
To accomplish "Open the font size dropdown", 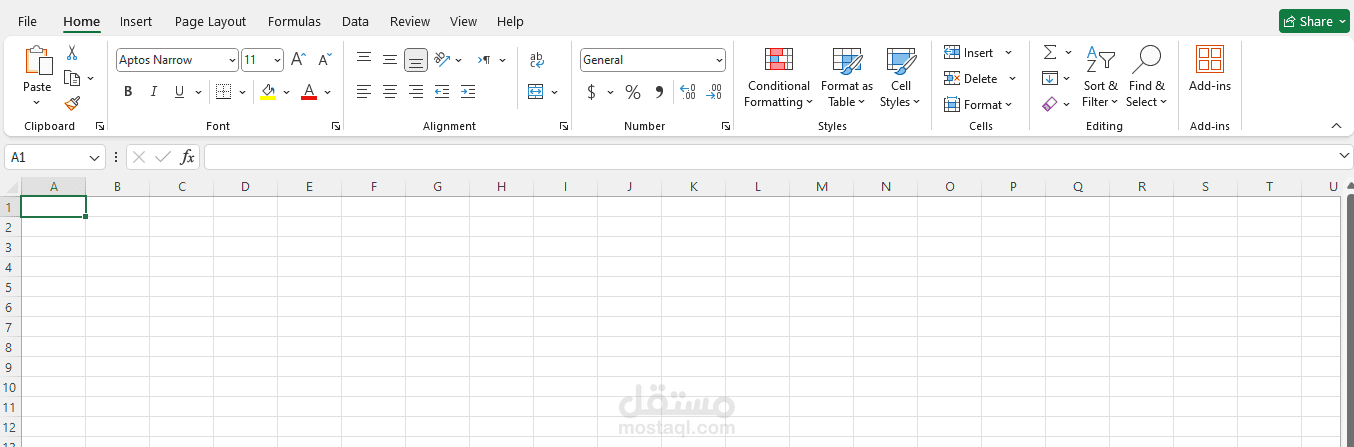I will [277, 60].
